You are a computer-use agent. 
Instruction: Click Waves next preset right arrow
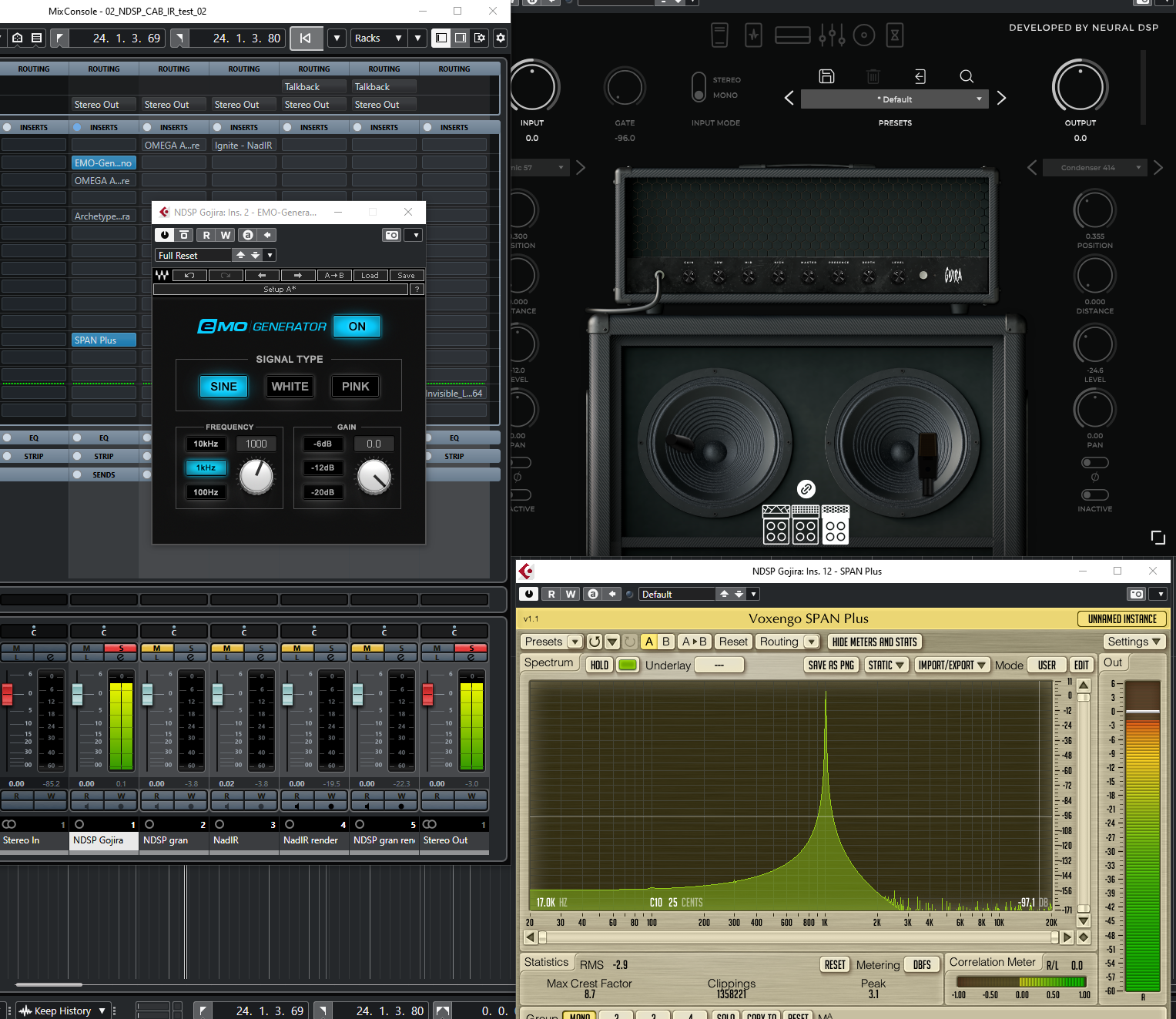pyautogui.click(x=298, y=275)
